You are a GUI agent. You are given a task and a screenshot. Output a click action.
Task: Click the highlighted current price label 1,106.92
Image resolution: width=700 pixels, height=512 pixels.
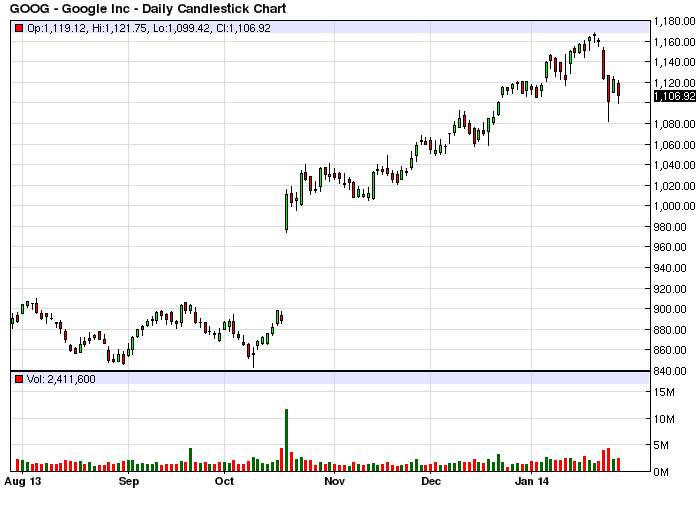pos(675,96)
